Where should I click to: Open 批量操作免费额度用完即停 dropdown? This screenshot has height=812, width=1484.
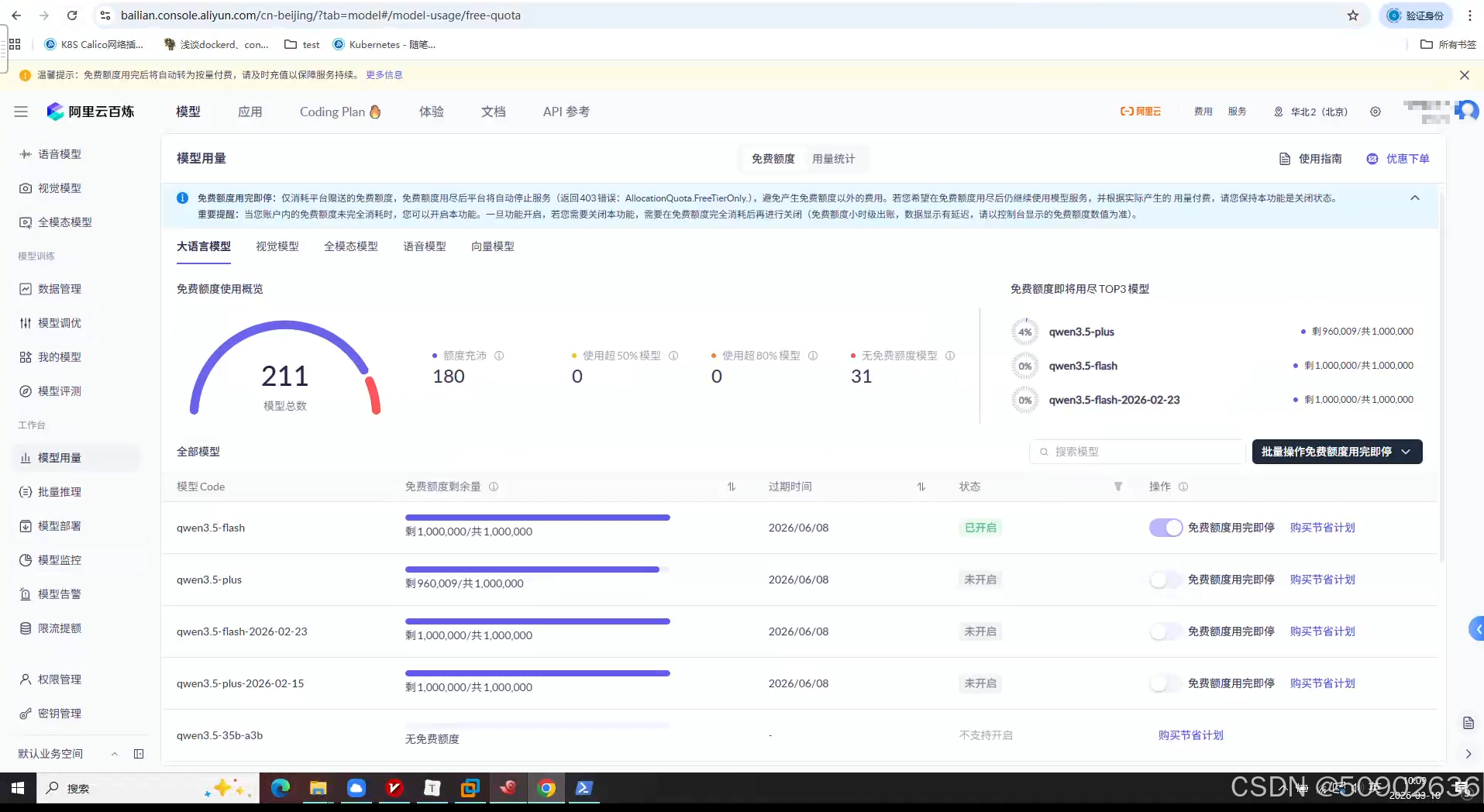1337,452
